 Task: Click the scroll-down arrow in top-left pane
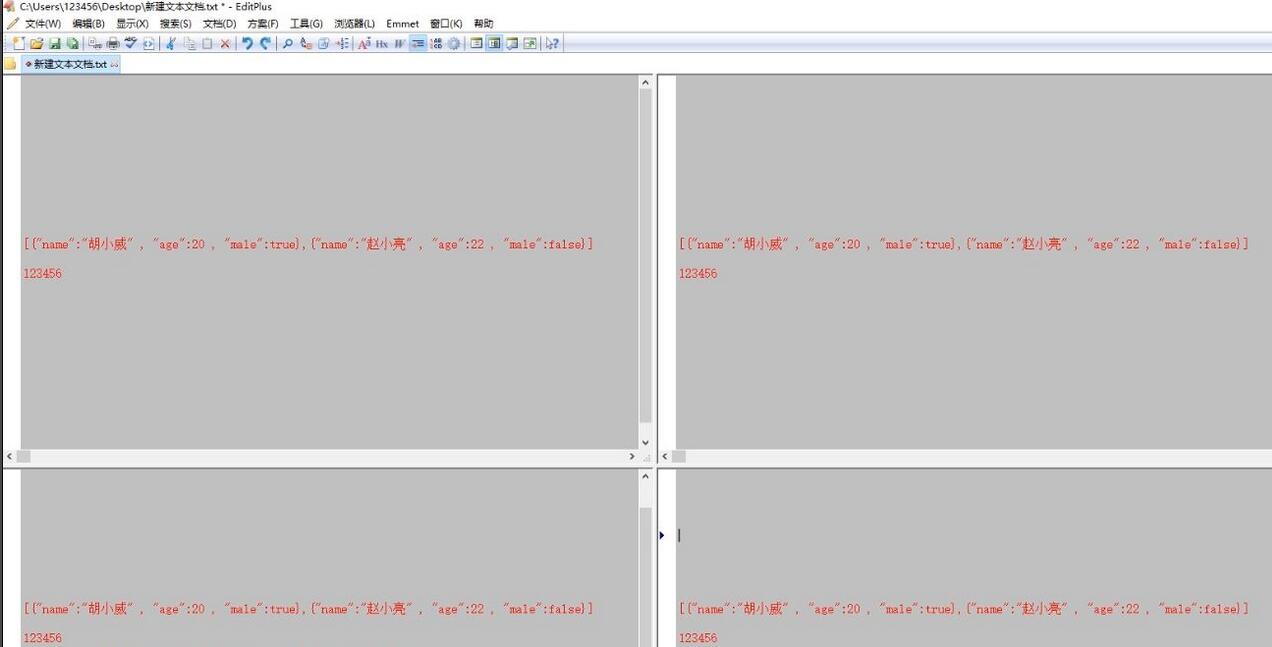coord(645,442)
